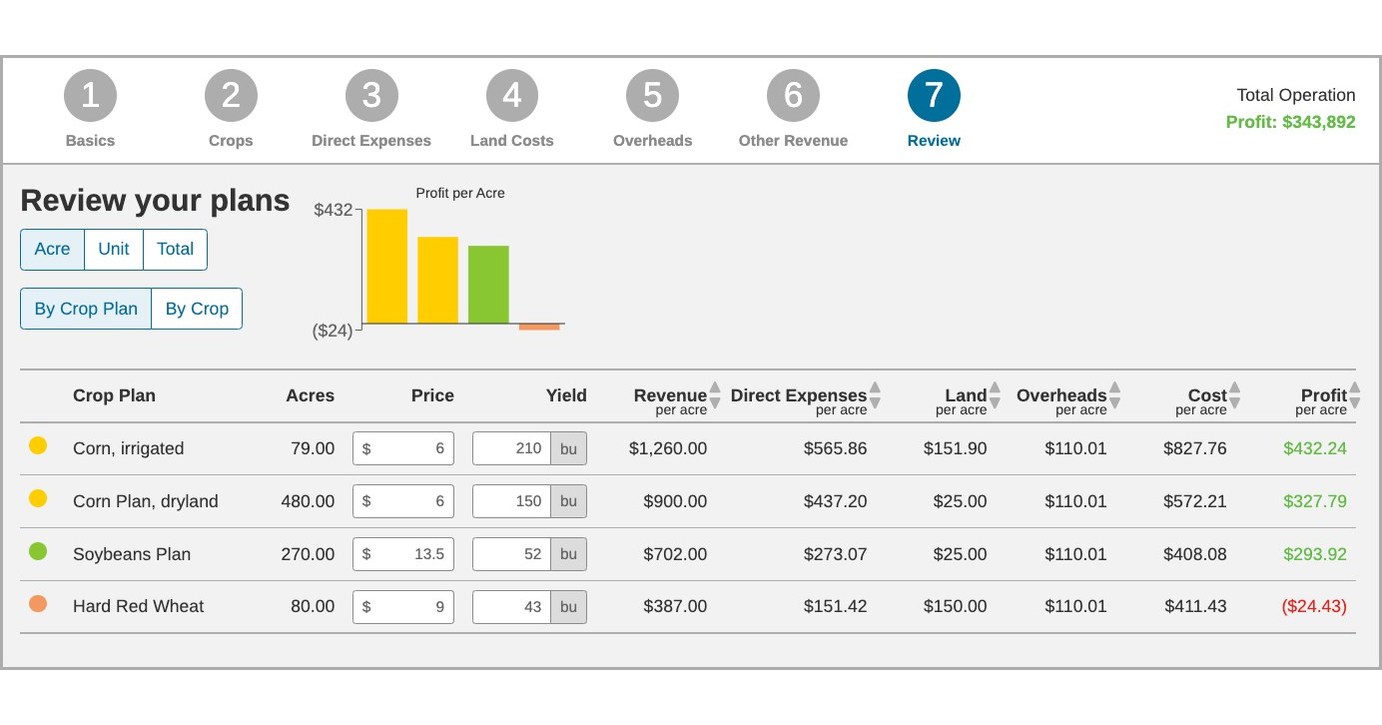Viewport: 1382px width, 725px height.
Task: Click the bu unit button for Soybeans Plan
Action: tap(568, 553)
